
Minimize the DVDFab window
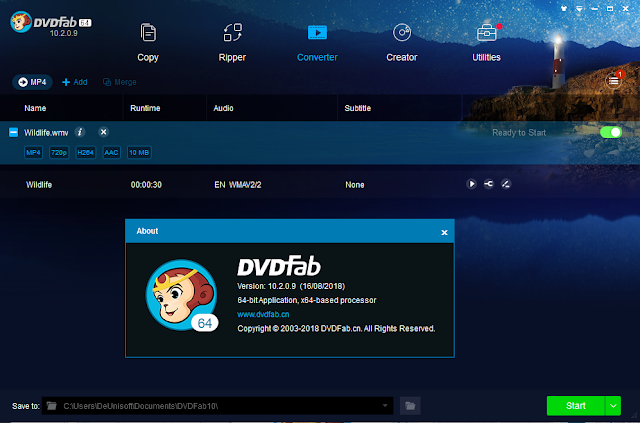pyautogui.click(x=595, y=9)
